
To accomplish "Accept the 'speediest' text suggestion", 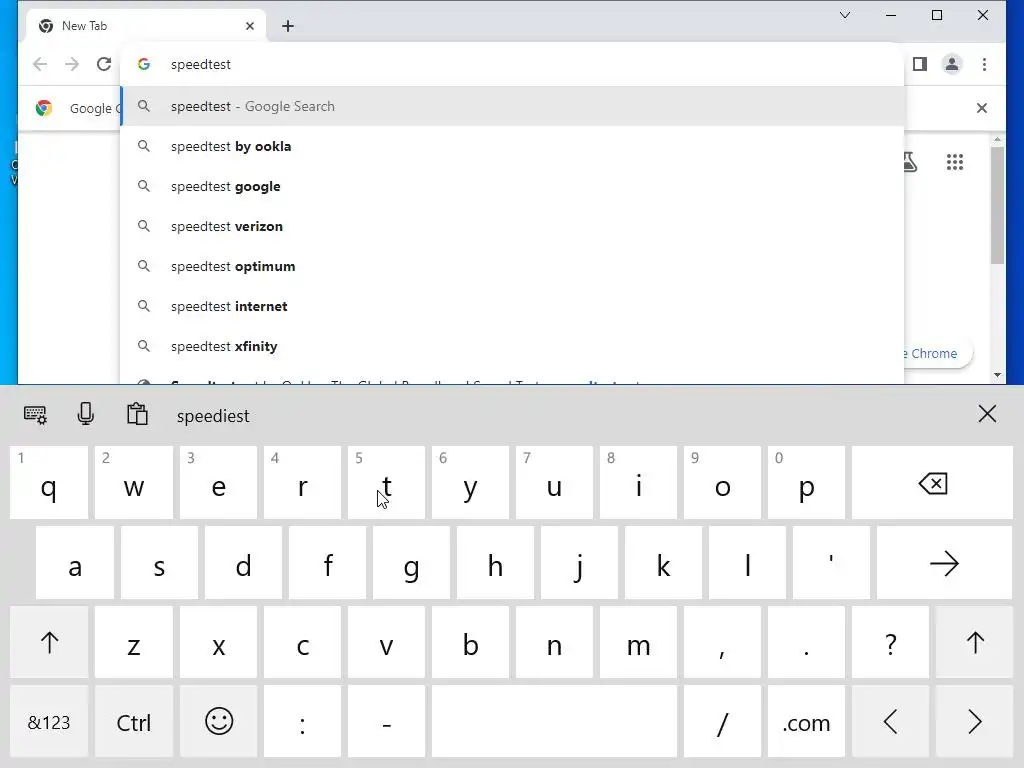I will tap(213, 416).
